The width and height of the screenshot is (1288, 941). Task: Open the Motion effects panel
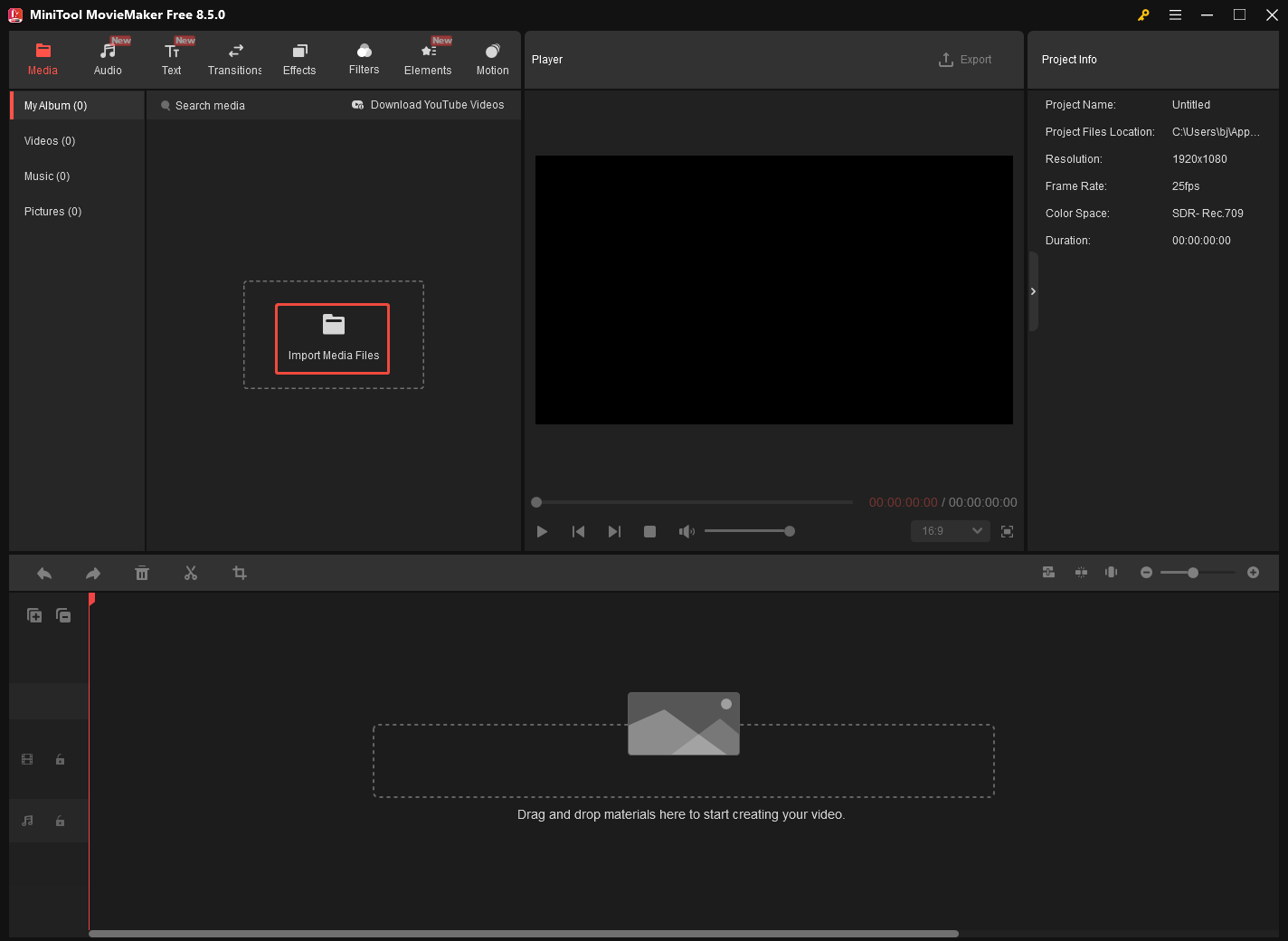pos(492,58)
